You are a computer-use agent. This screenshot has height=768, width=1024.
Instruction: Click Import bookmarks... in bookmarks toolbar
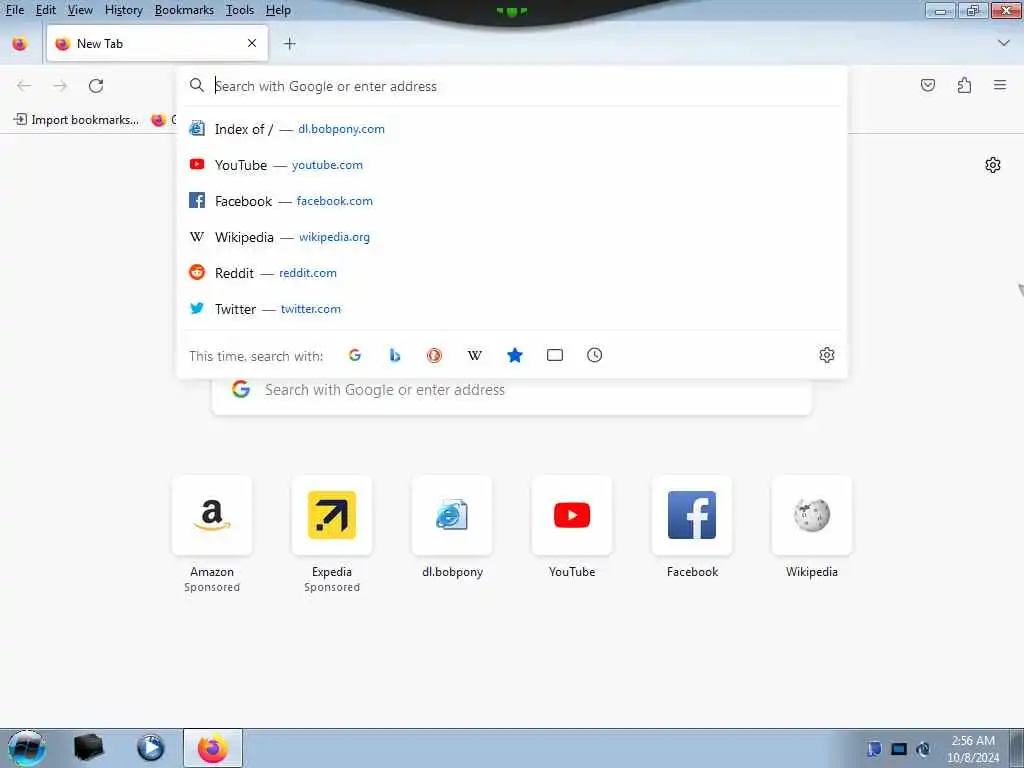(x=77, y=120)
